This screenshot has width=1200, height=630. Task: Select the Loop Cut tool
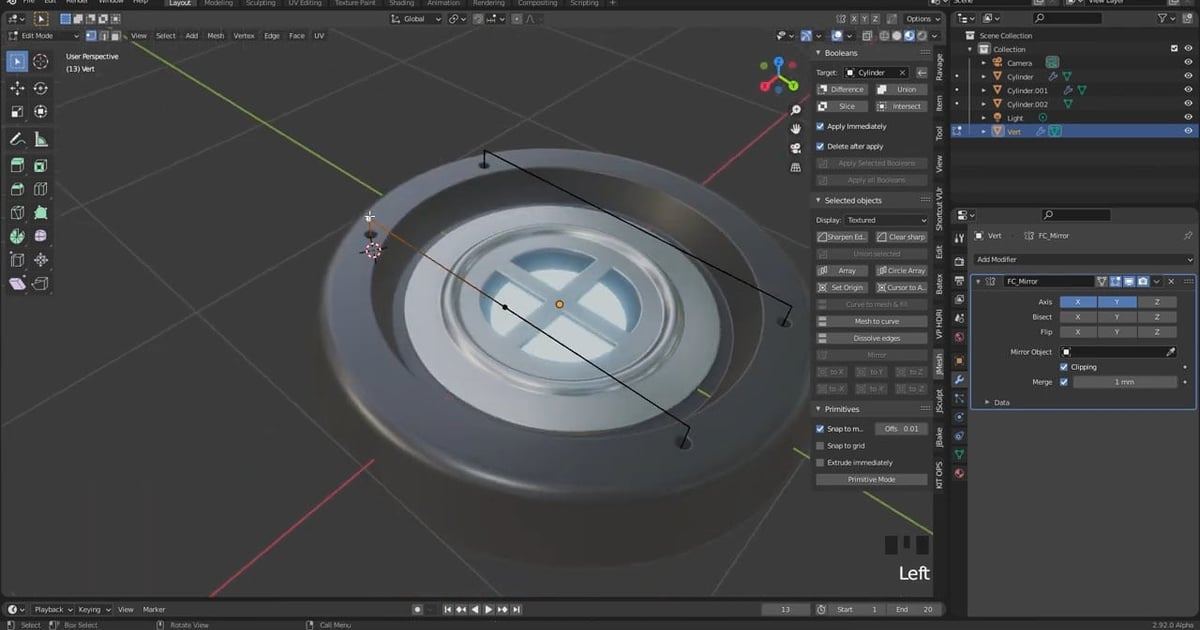point(41,189)
